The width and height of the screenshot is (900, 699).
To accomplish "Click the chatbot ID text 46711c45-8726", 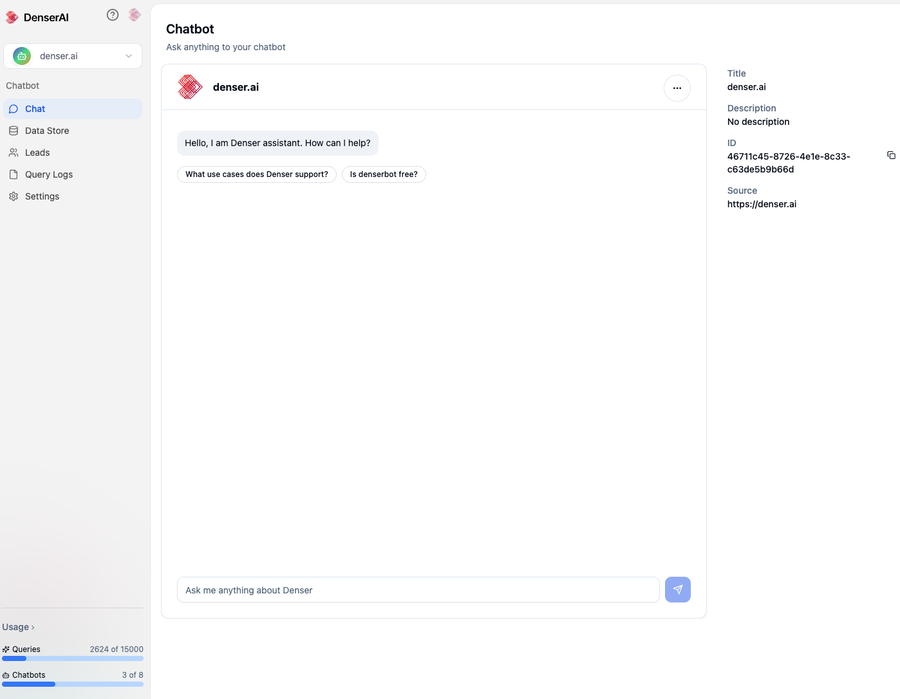I will pos(789,163).
